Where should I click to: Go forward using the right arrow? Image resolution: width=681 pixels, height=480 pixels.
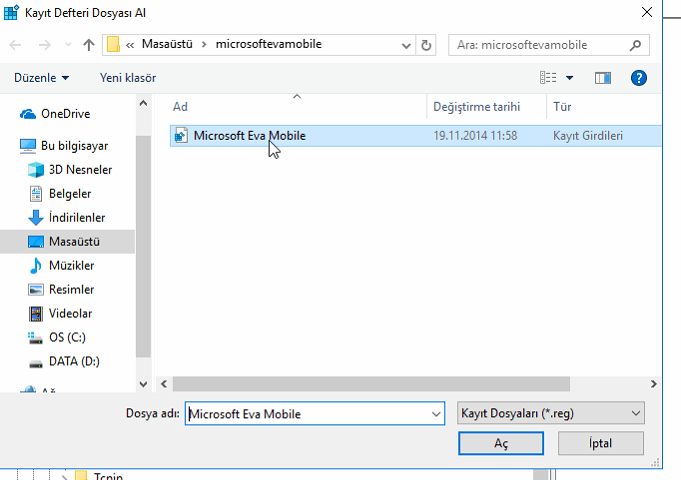click(x=44, y=45)
